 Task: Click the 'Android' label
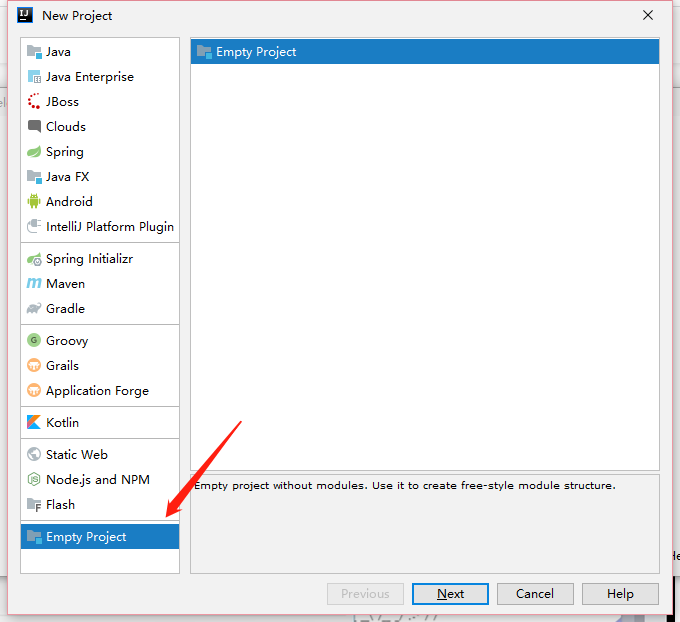[x=69, y=201]
